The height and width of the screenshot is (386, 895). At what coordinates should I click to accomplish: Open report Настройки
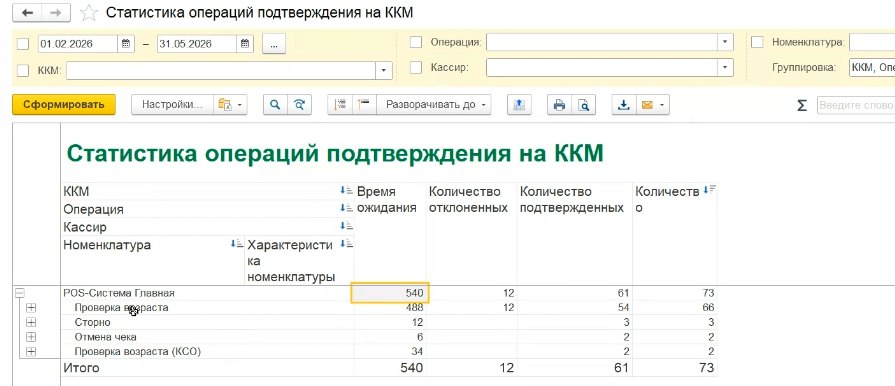click(x=172, y=104)
